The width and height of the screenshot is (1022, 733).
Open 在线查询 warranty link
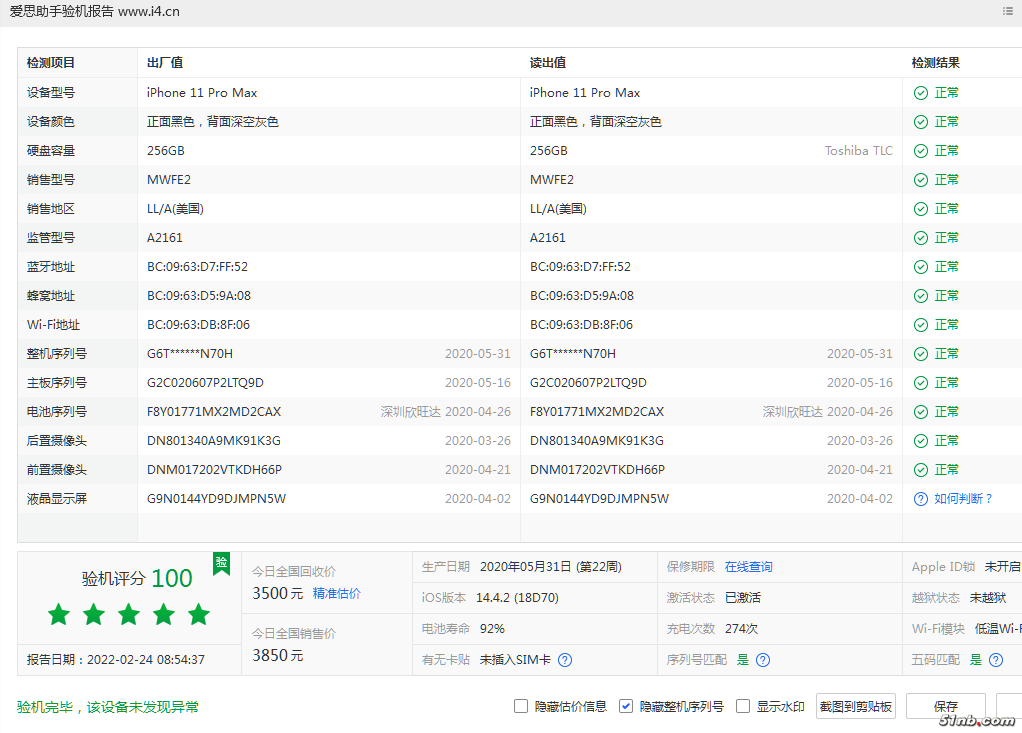point(748,567)
